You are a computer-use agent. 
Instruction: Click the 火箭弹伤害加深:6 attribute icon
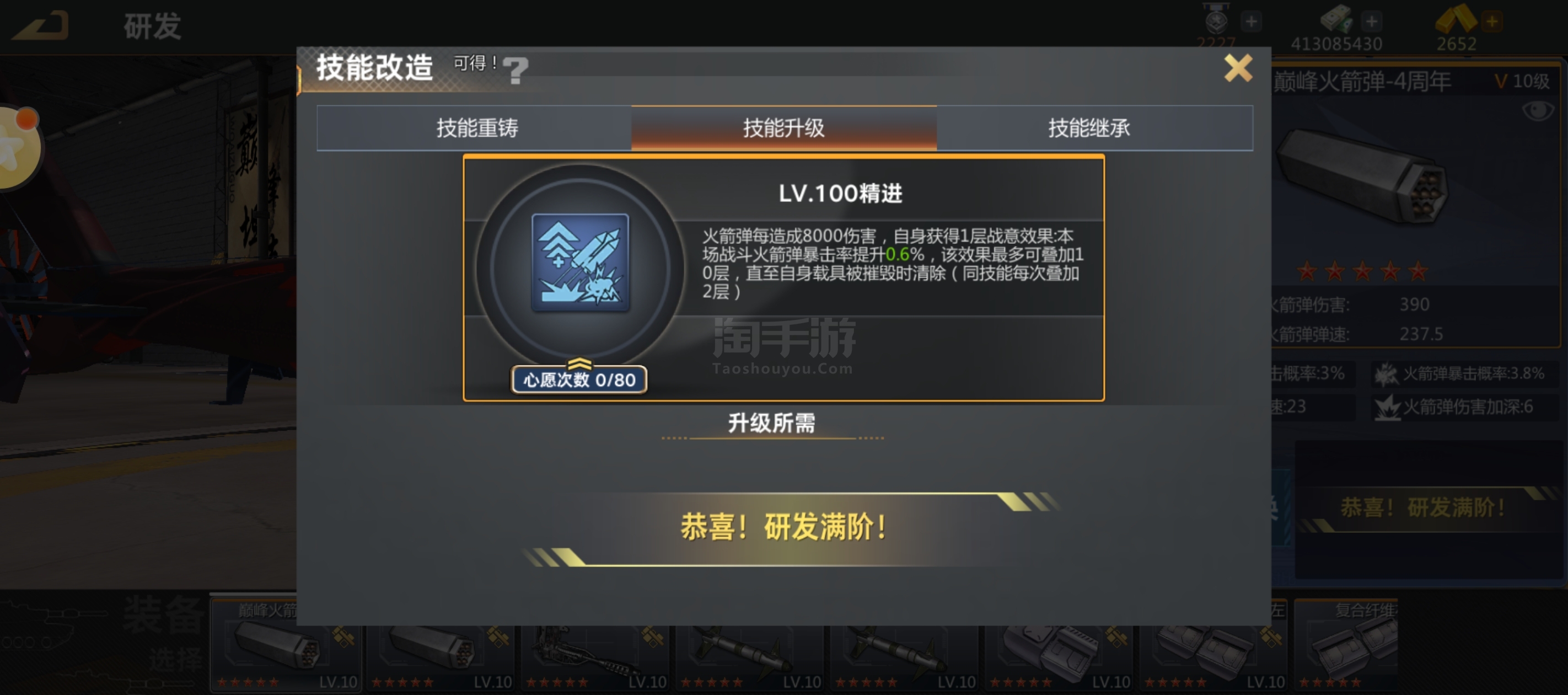(1387, 408)
